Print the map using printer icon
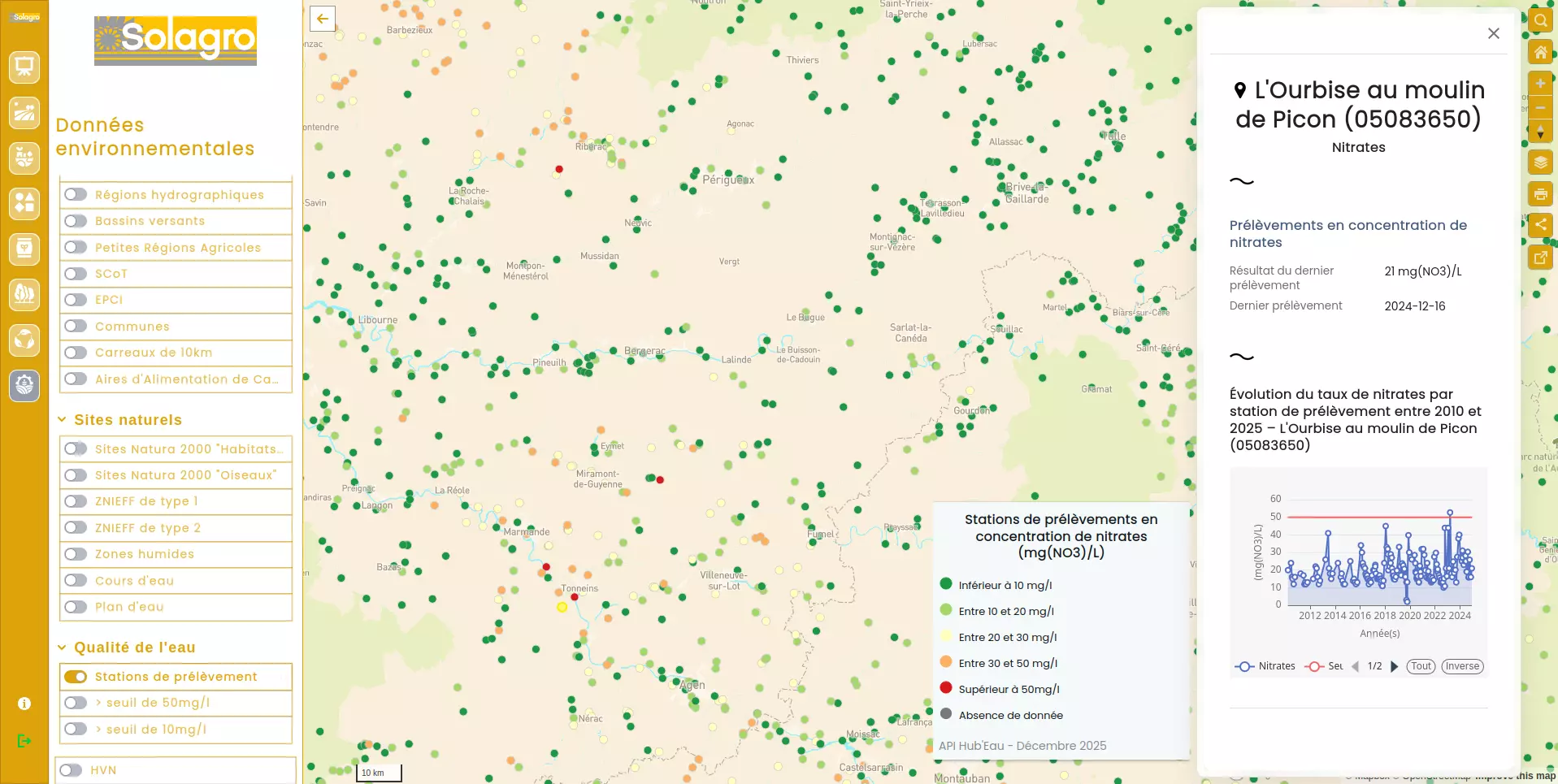 tap(1540, 194)
